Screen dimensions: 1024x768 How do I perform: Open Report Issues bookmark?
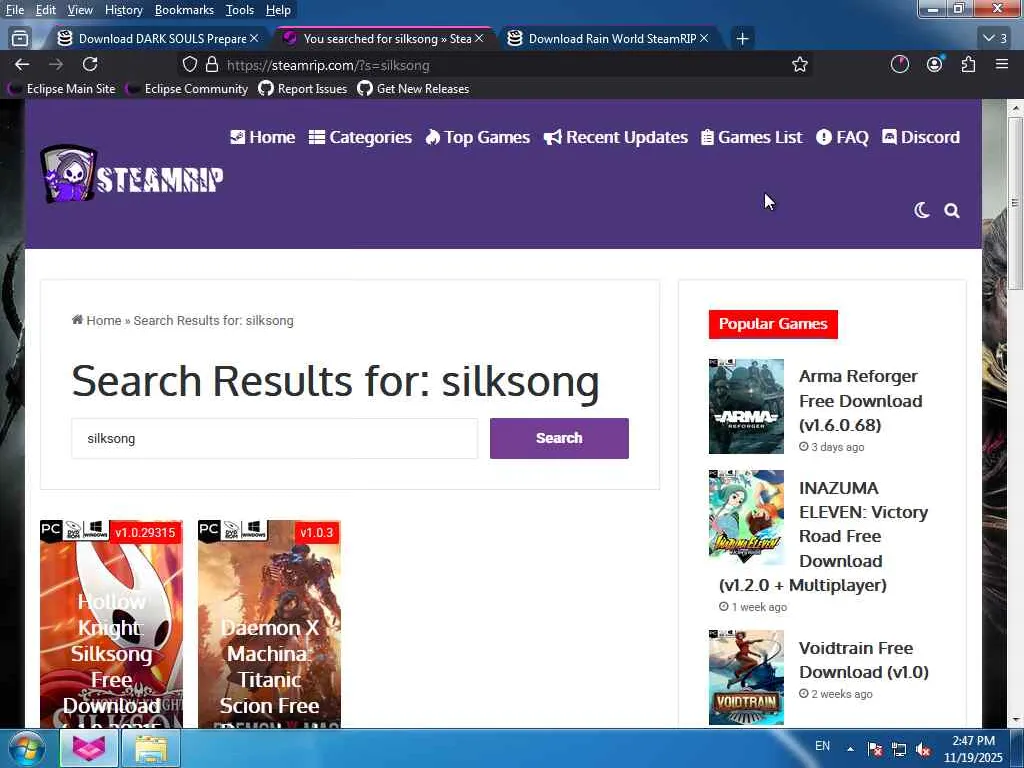tap(303, 89)
